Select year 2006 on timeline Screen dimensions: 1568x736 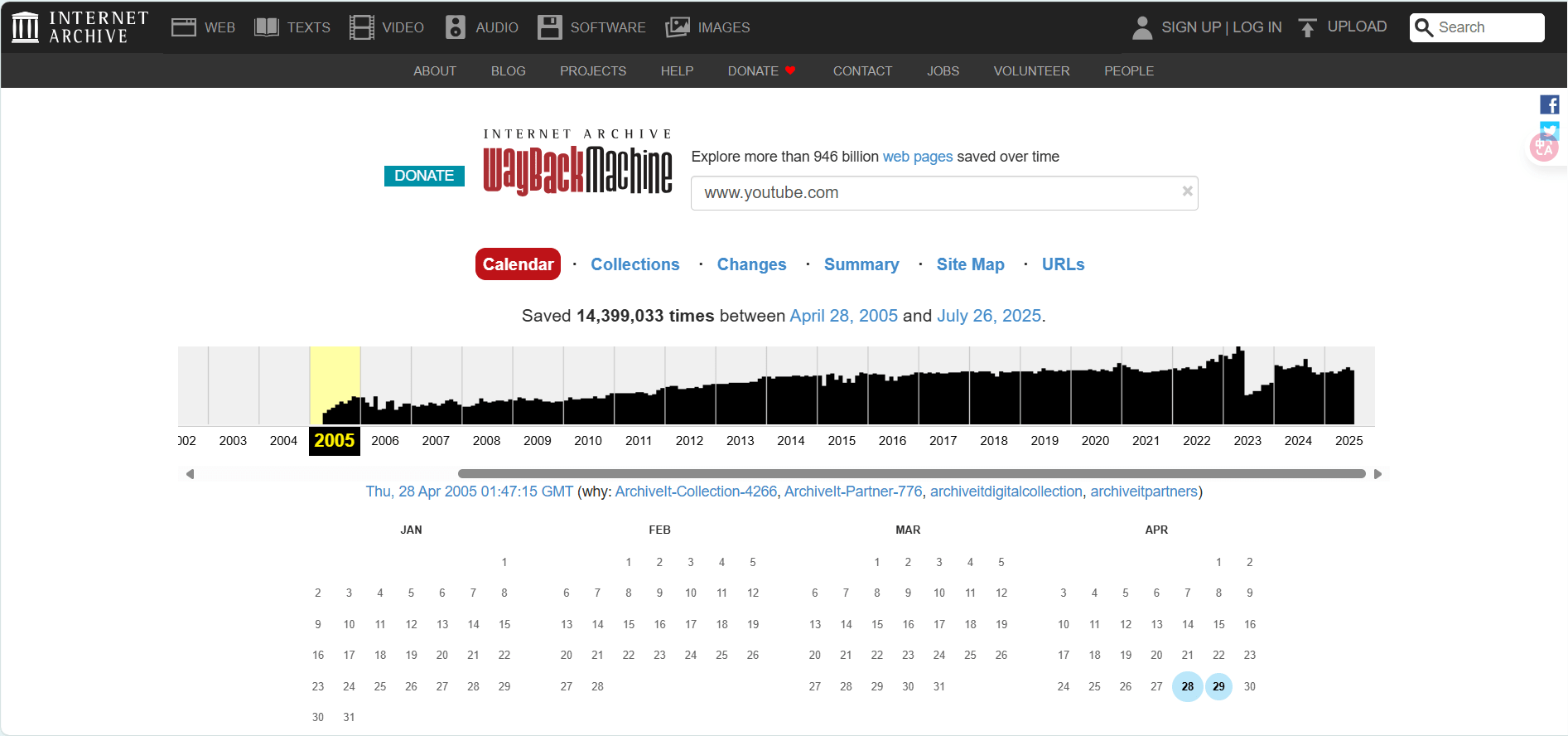point(385,441)
